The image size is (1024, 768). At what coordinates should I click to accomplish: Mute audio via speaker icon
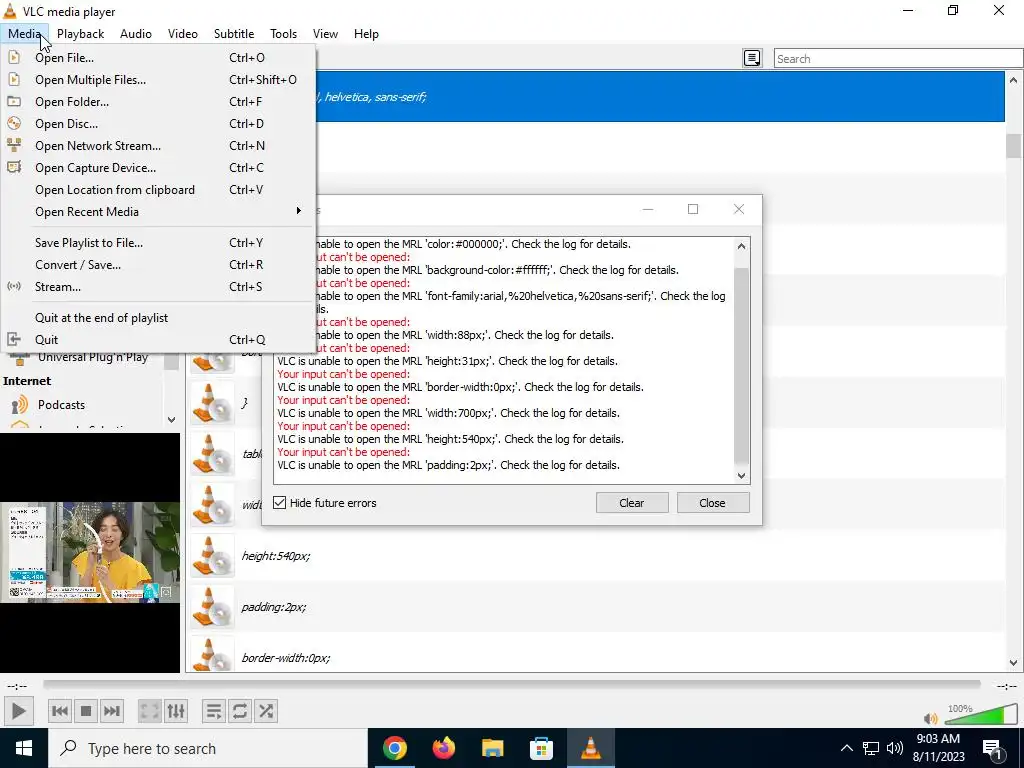coord(931,718)
